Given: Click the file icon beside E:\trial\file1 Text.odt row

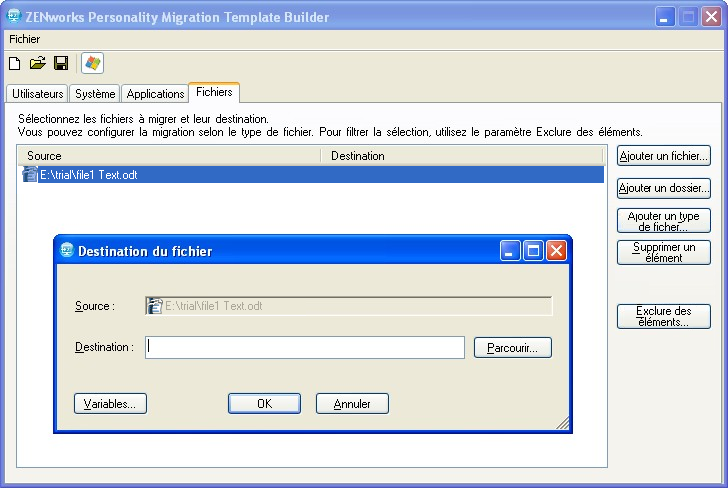Looking at the screenshot, I should pos(30,175).
